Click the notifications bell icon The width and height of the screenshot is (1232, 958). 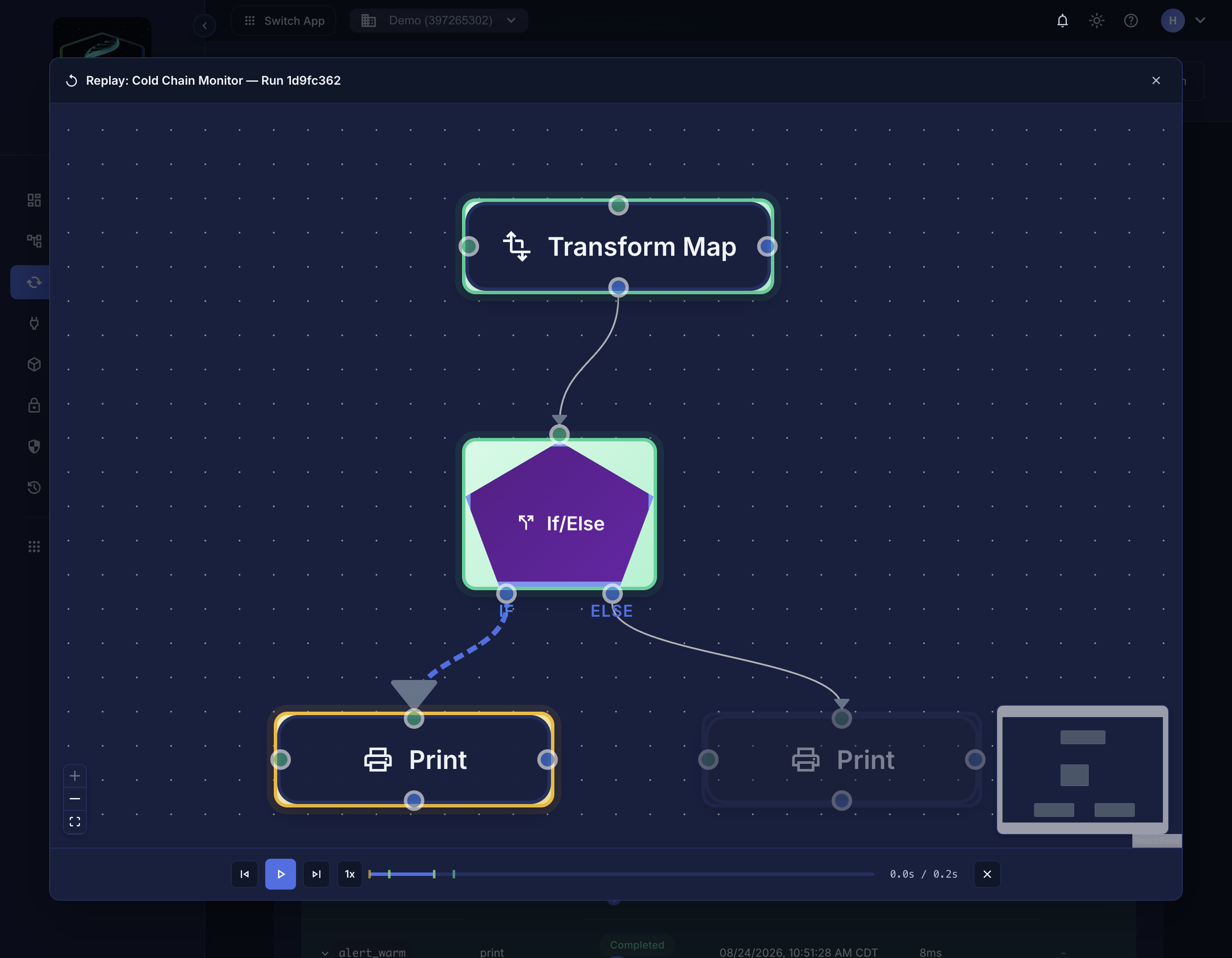coord(1062,21)
